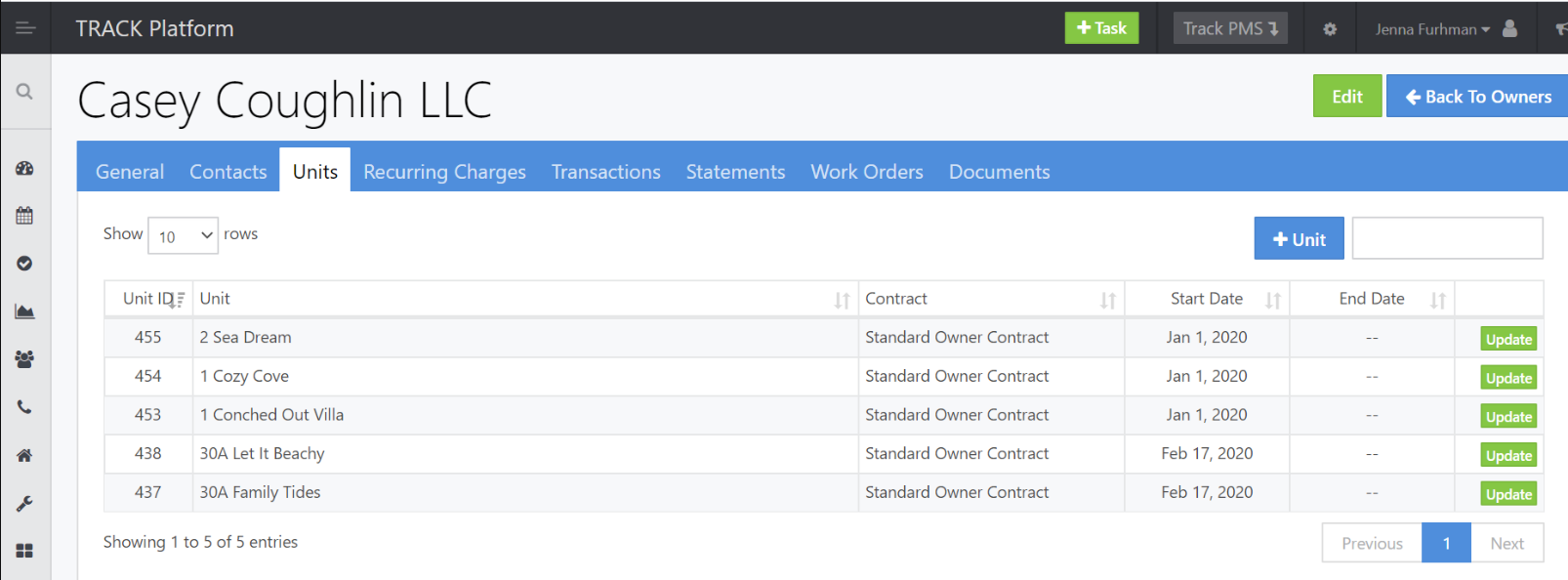The width and height of the screenshot is (1568, 580).
Task: Open the house icon in sidebar
Action: point(25,455)
